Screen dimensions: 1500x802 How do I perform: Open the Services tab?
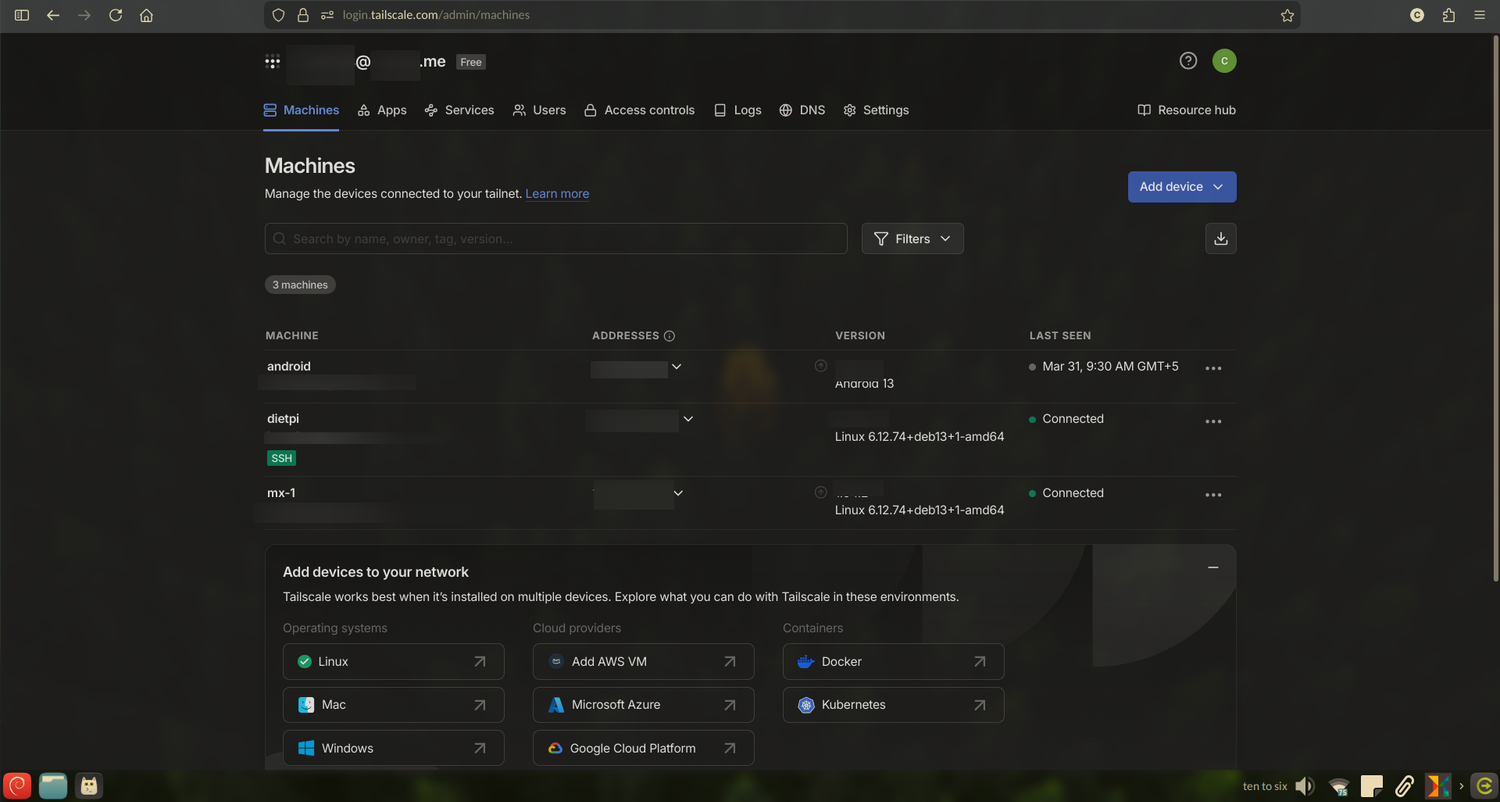tap(459, 110)
